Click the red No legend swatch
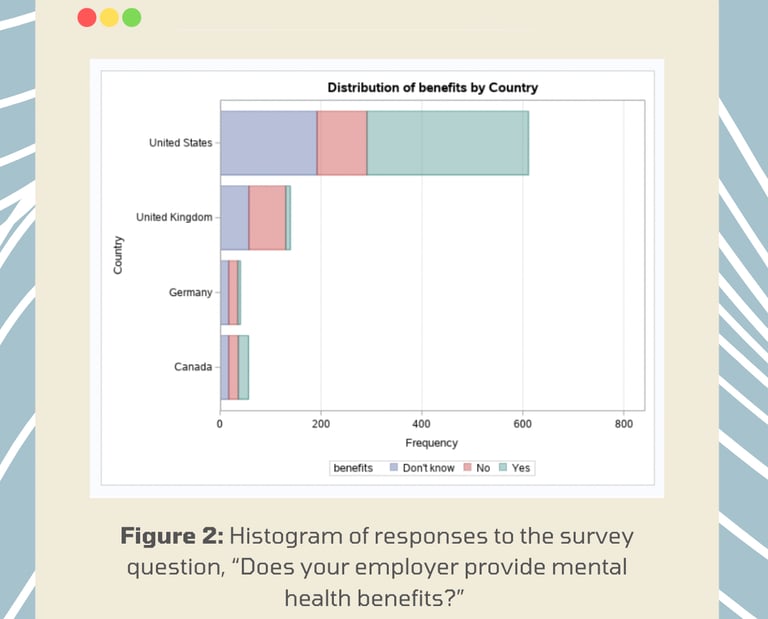 tap(467, 468)
